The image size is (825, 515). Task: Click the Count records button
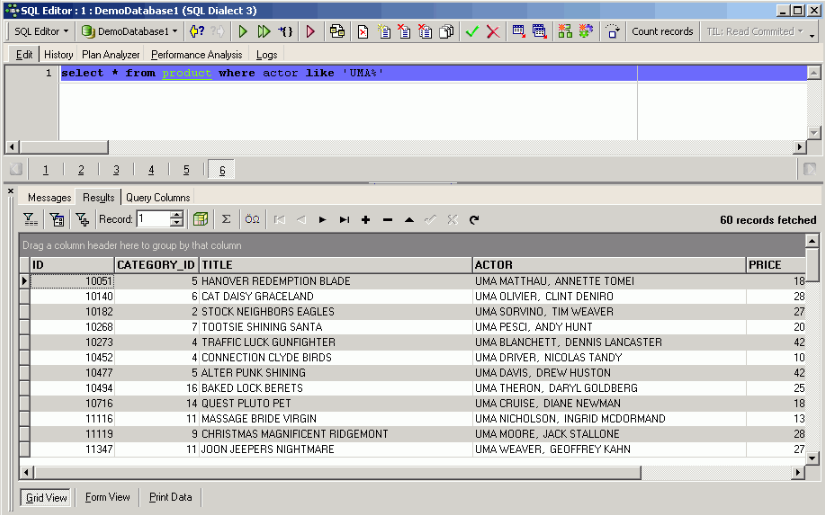pyautogui.click(x=662, y=32)
